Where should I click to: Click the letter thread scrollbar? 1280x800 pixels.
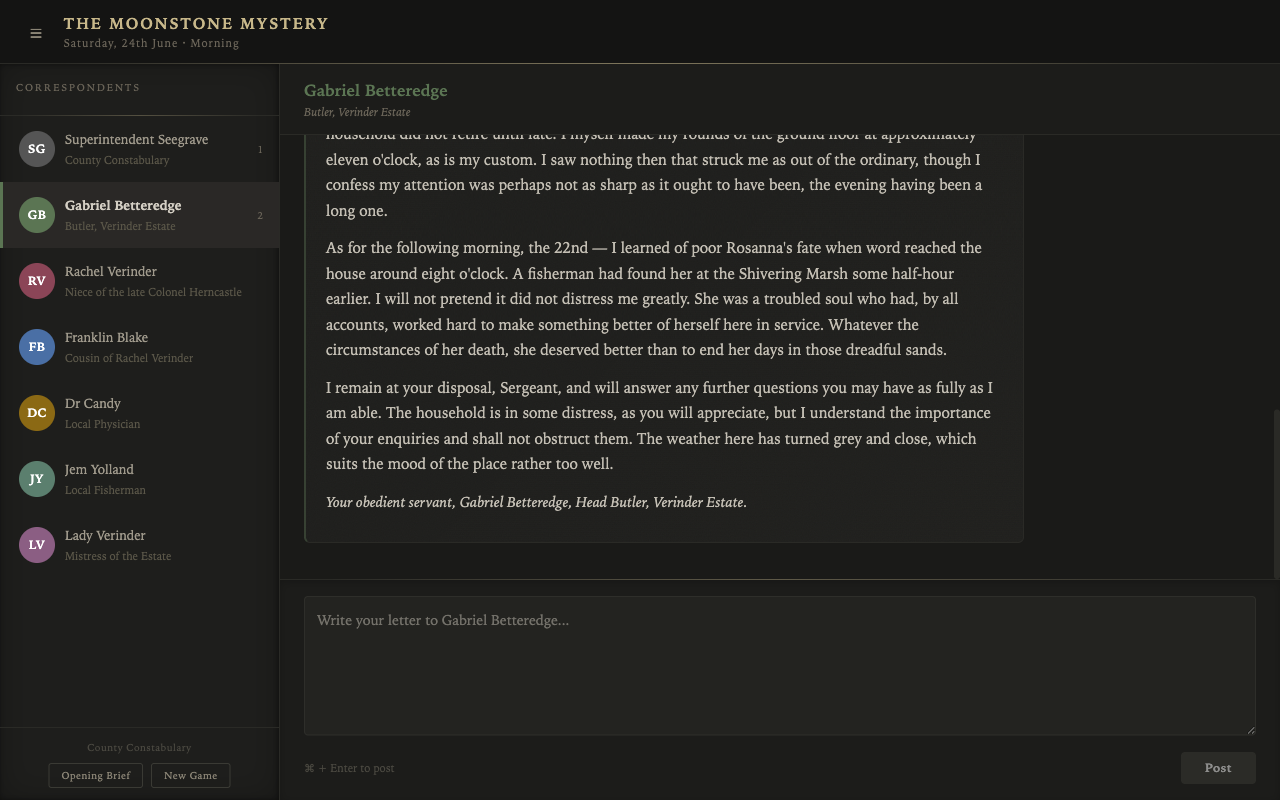pyautogui.click(x=1275, y=493)
